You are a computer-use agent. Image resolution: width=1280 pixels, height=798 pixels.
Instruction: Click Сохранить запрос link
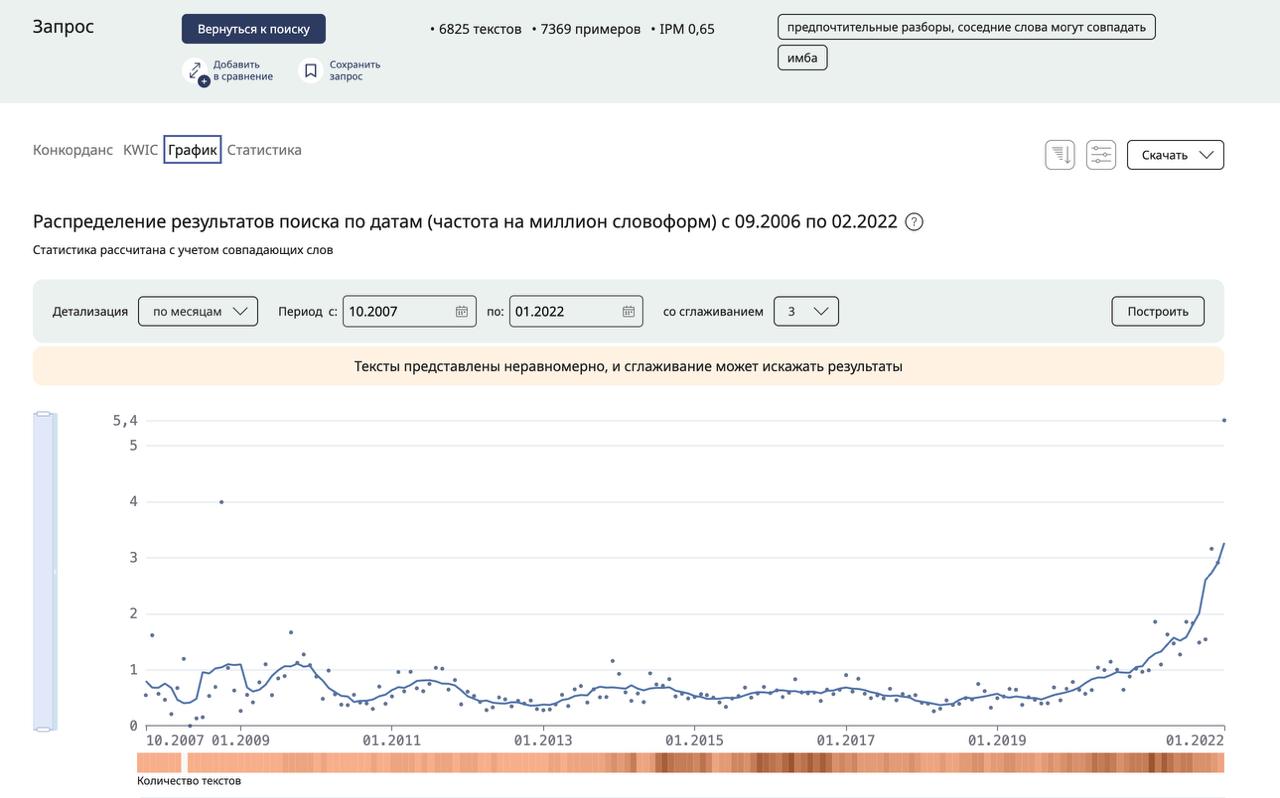[x=355, y=70]
